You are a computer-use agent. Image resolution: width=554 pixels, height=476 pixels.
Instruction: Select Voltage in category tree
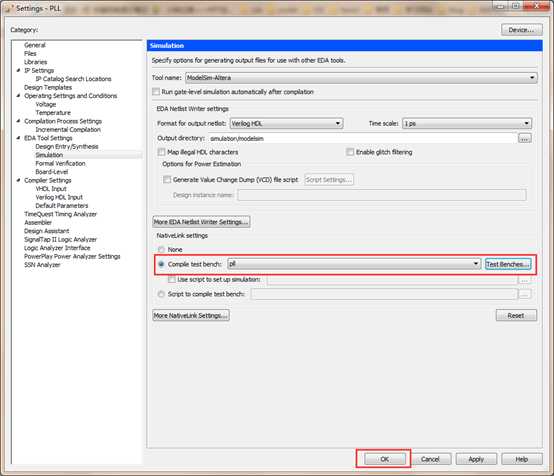[x=46, y=104]
